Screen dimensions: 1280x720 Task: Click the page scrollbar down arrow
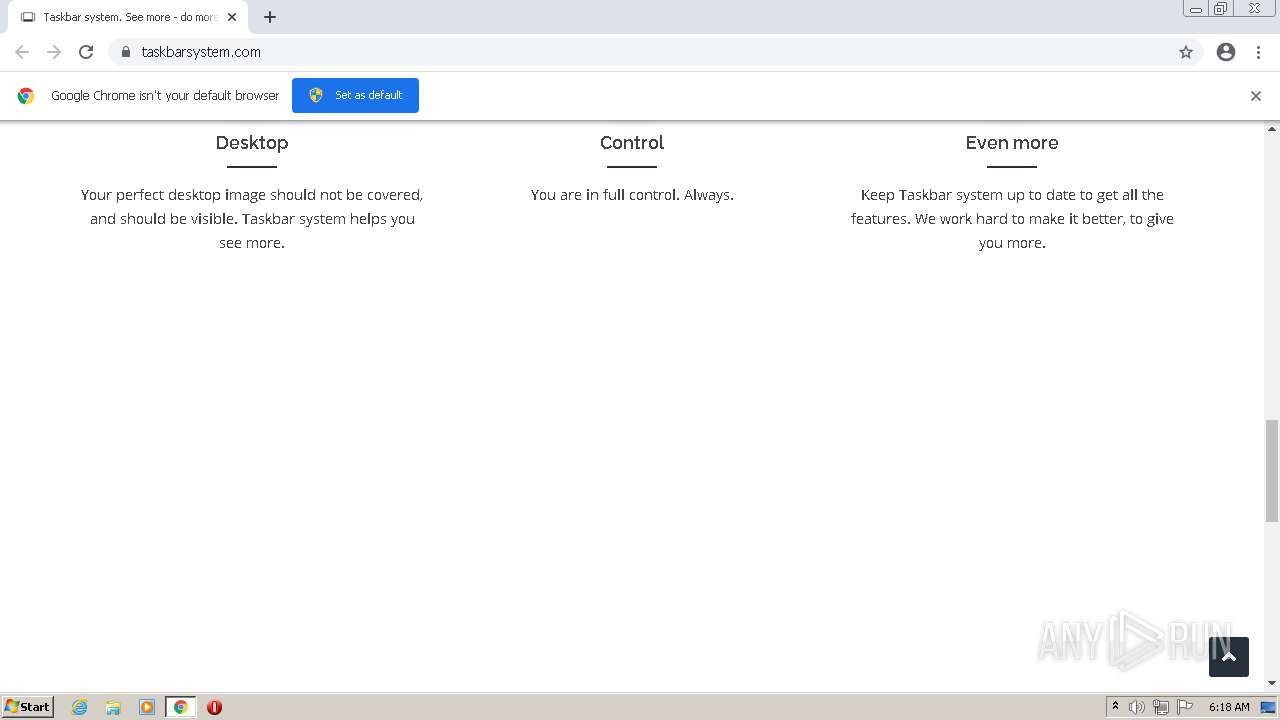point(1272,683)
